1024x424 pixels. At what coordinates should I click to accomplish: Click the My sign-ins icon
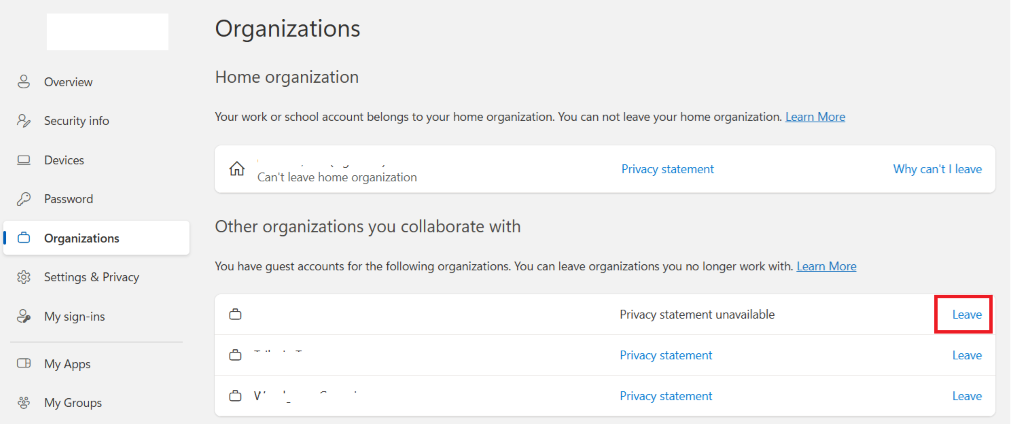(x=24, y=317)
